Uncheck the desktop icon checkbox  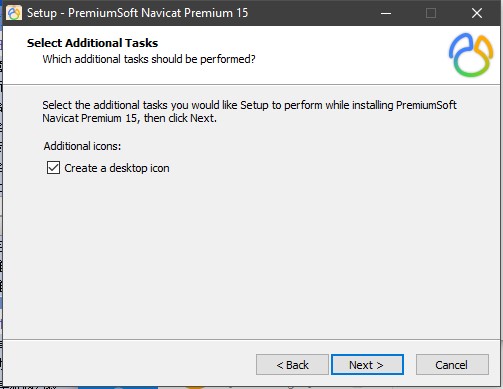(x=53, y=168)
